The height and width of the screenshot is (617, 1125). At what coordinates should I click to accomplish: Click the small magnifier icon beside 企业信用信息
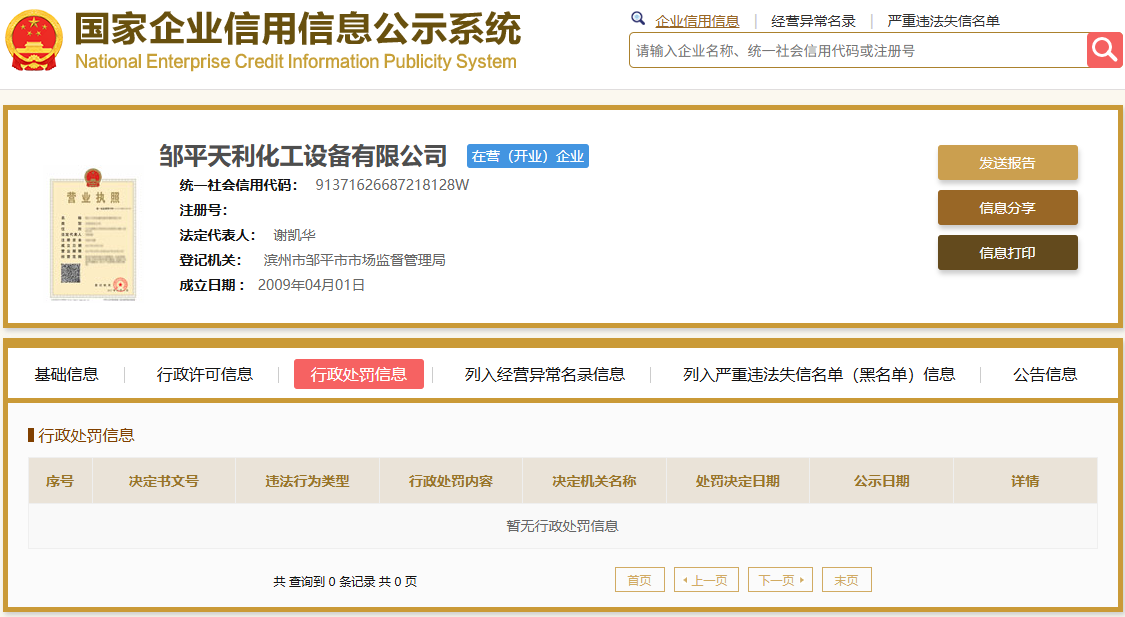click(x=638, y=19)
